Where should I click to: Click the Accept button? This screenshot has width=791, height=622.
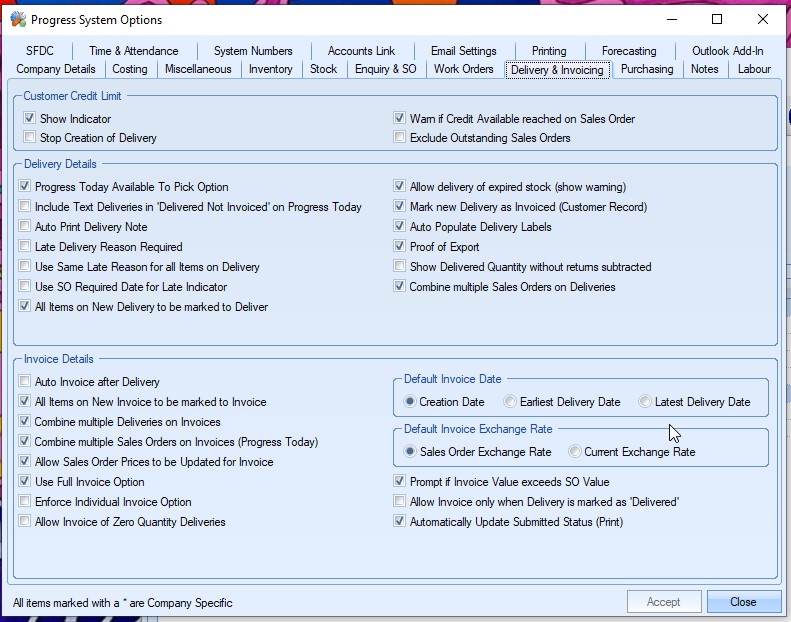[x=663, y=602]
